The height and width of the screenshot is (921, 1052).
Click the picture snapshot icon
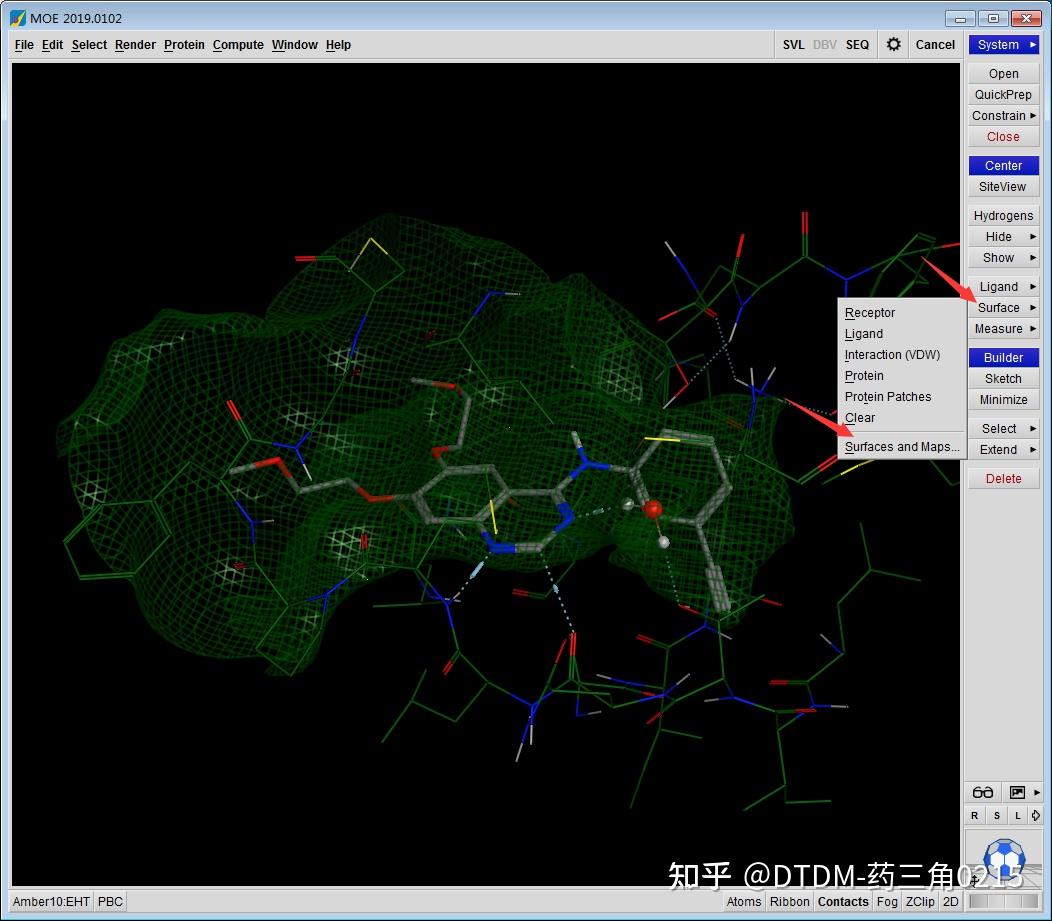1017,792
